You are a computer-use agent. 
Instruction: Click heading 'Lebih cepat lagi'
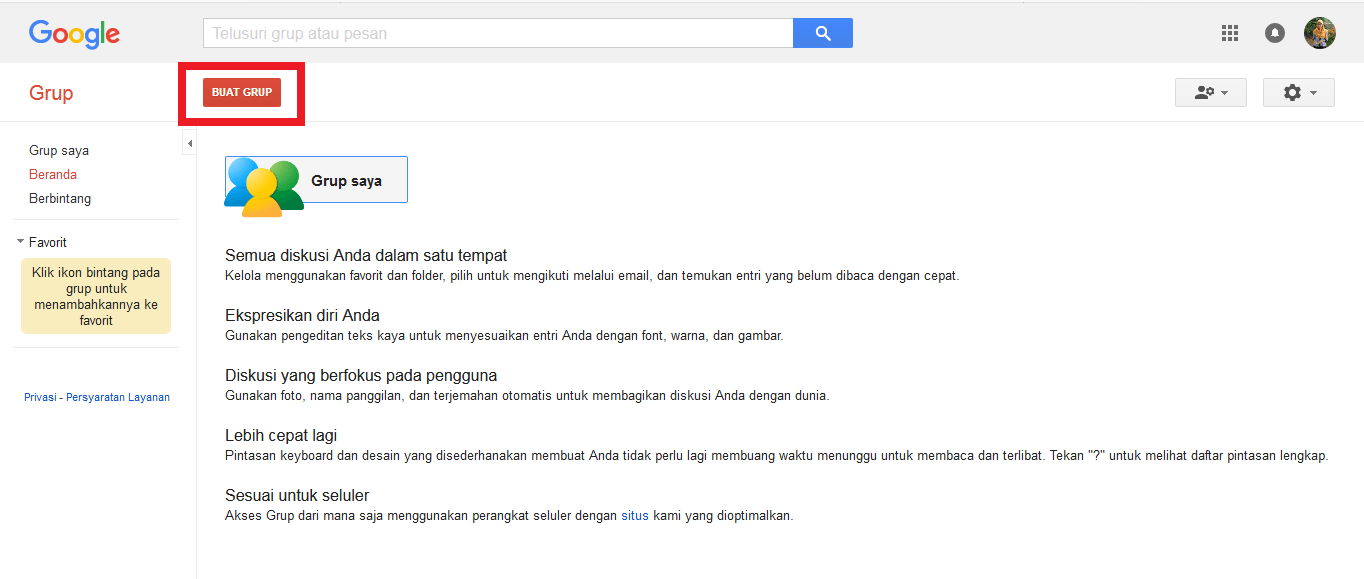[x=281, y=436]
